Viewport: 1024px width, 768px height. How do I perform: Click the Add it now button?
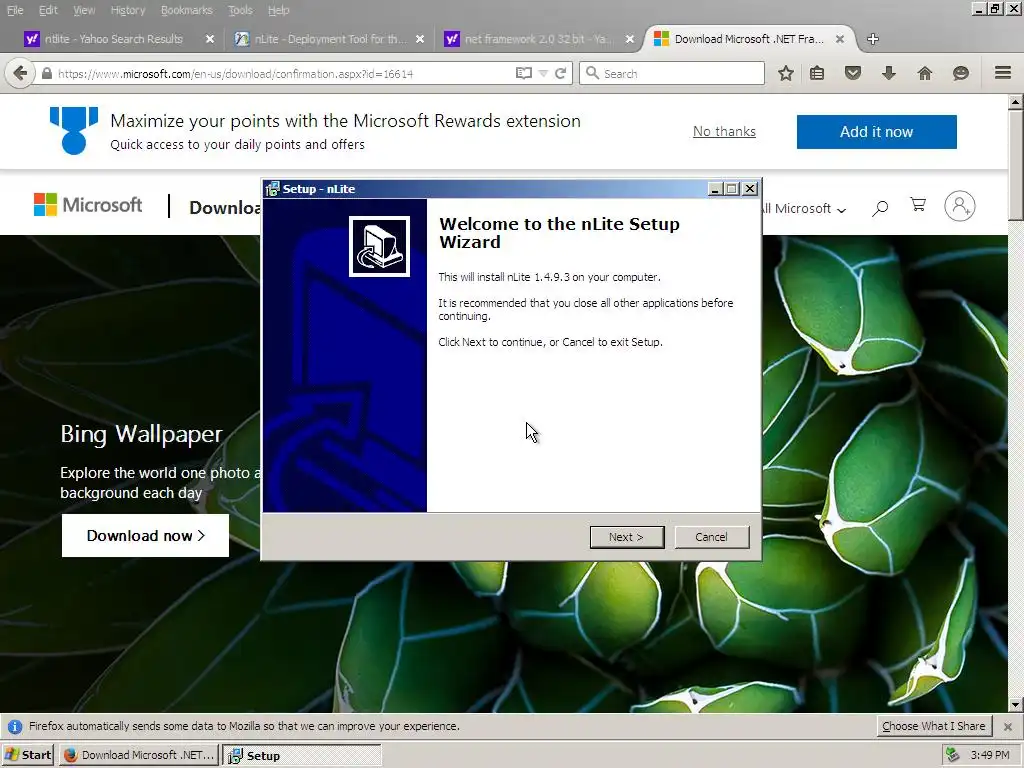[x=876, y=132]
